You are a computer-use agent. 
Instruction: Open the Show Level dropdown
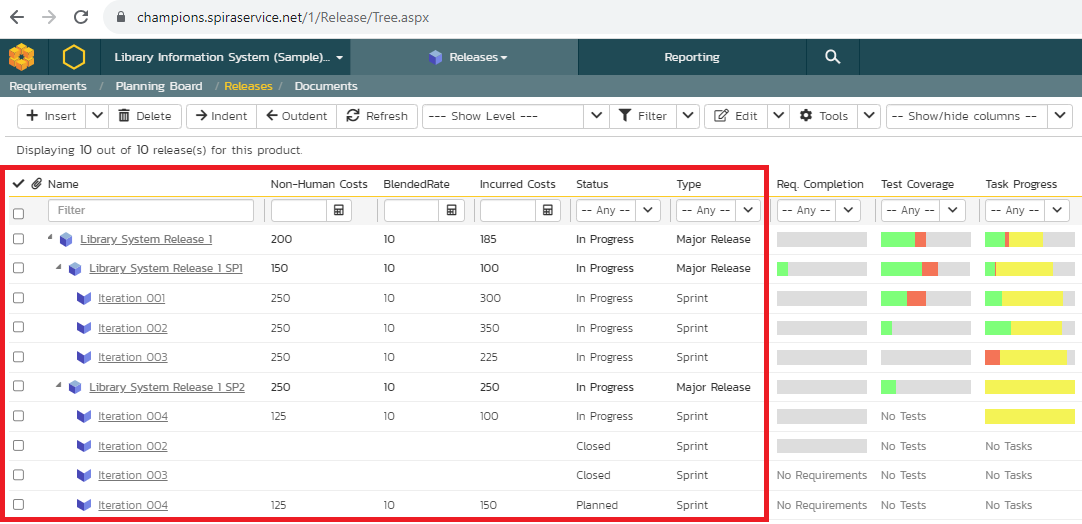(x=515, y=116)
